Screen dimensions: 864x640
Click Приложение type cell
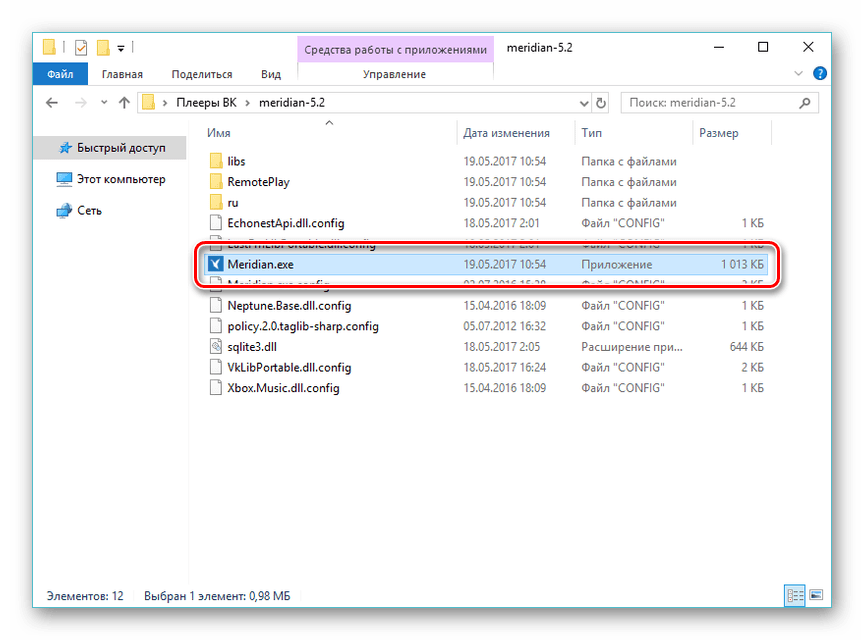[617, 265]
